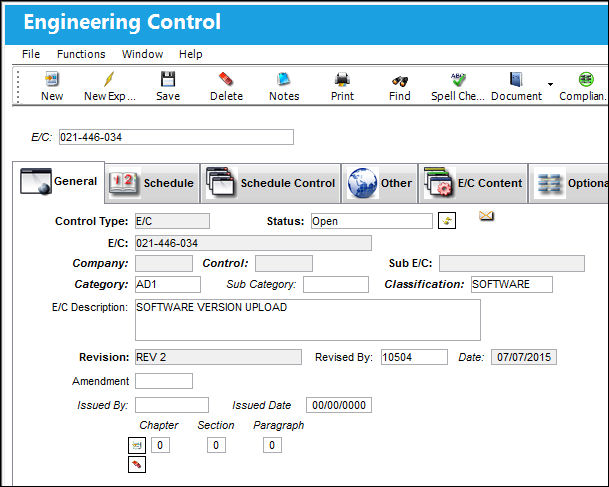Click the eraser icon below chapter button
609x487 pixels.
pos(137,464)
